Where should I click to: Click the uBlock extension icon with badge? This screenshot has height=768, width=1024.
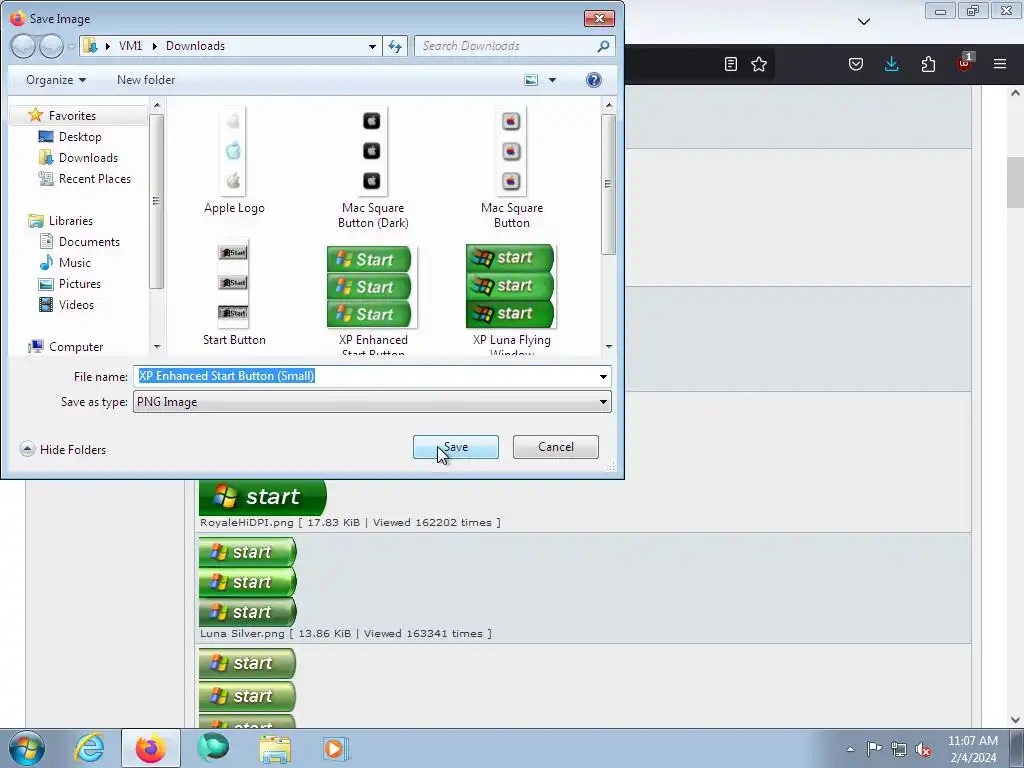[965, 63]
